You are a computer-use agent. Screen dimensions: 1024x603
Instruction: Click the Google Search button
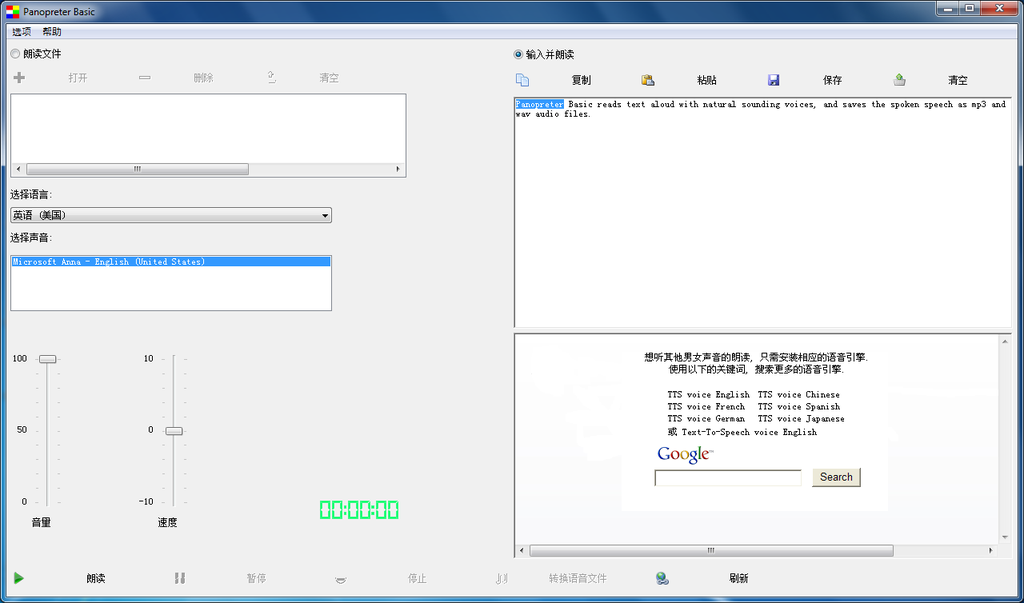[x=836, y=477]
